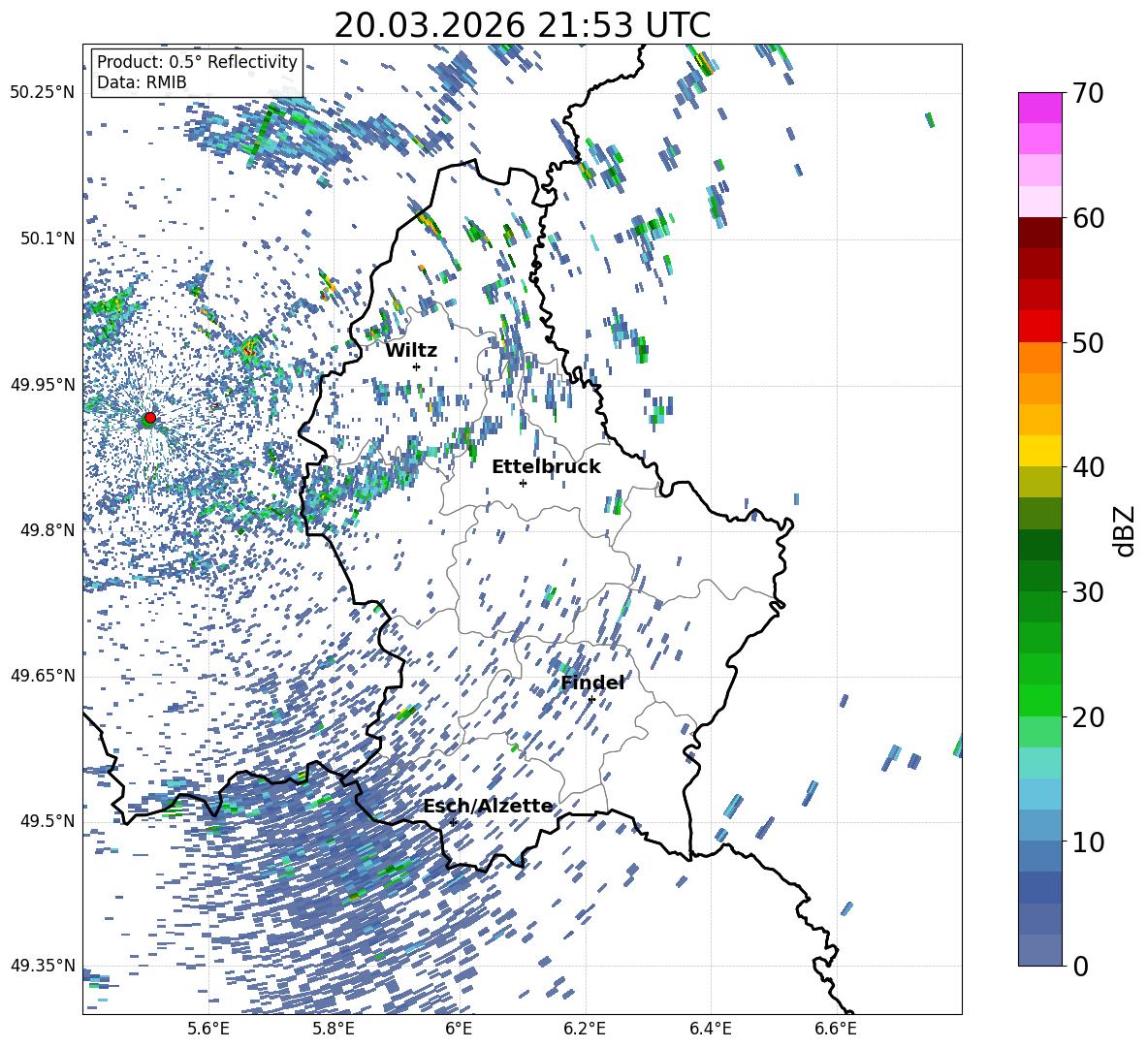
Task: Pick the dark red swatch below 60 dBZ
Action: click(x=1040, y=233)
